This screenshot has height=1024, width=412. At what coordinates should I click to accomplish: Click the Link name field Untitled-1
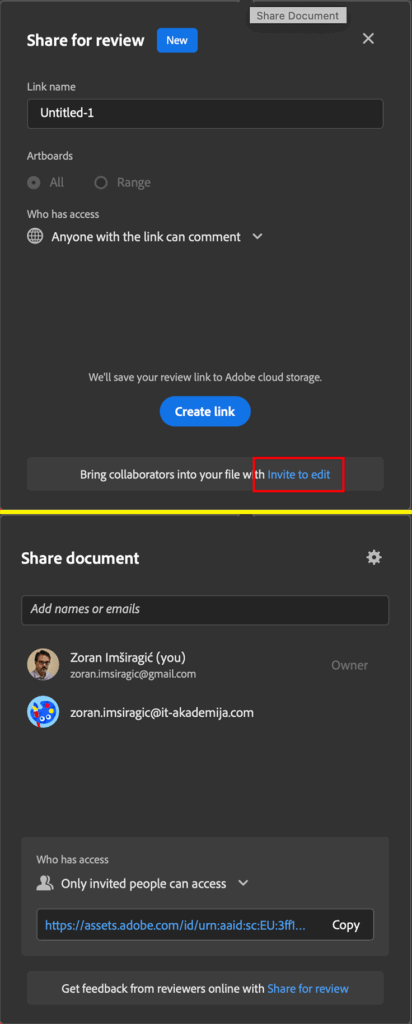pos(205,114)
